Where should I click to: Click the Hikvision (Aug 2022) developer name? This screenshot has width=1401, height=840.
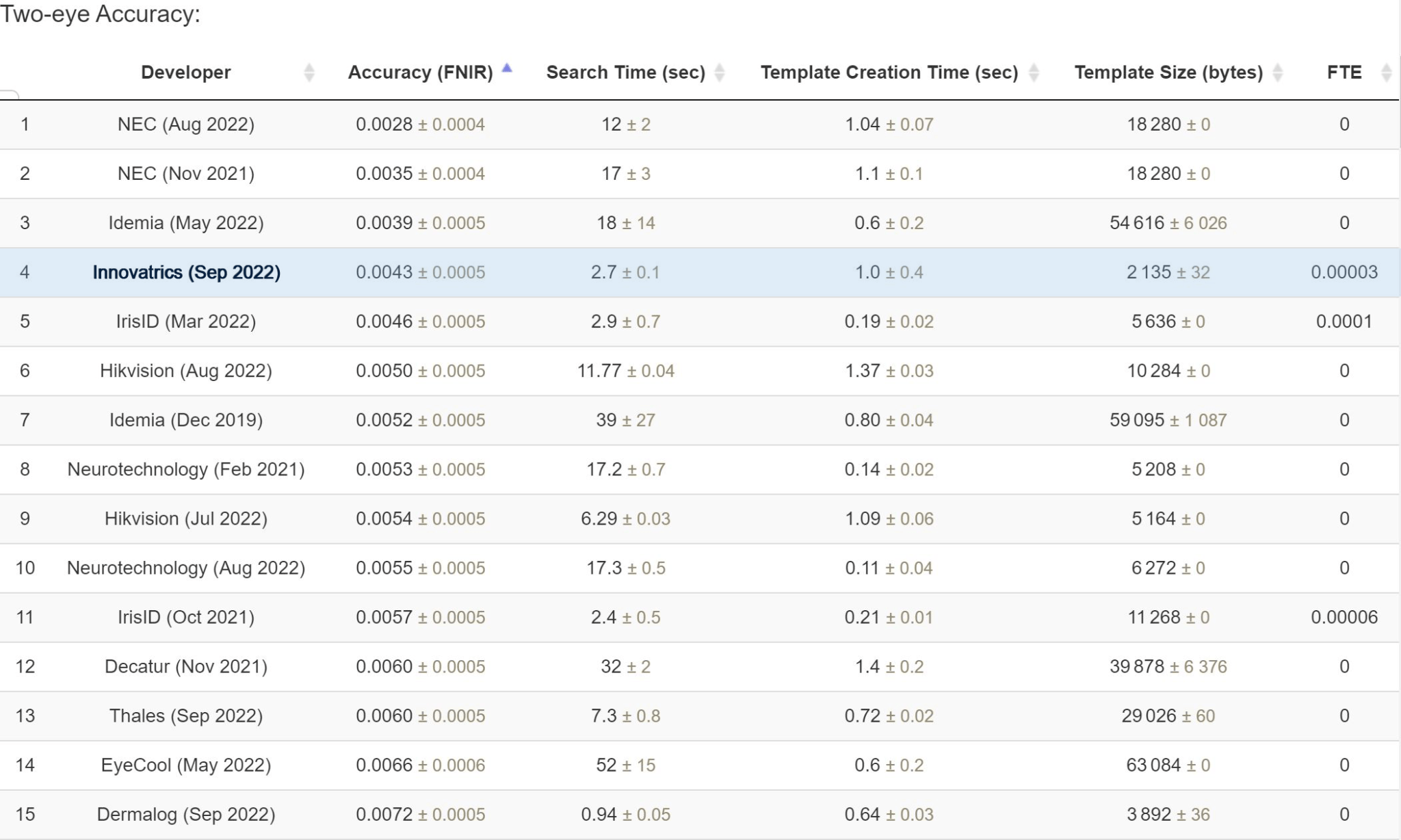coord(186,371)
